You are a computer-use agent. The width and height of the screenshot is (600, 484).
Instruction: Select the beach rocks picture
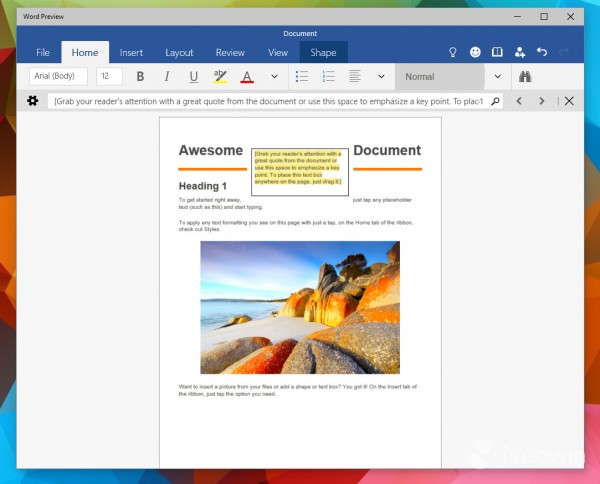click(300, 307)
